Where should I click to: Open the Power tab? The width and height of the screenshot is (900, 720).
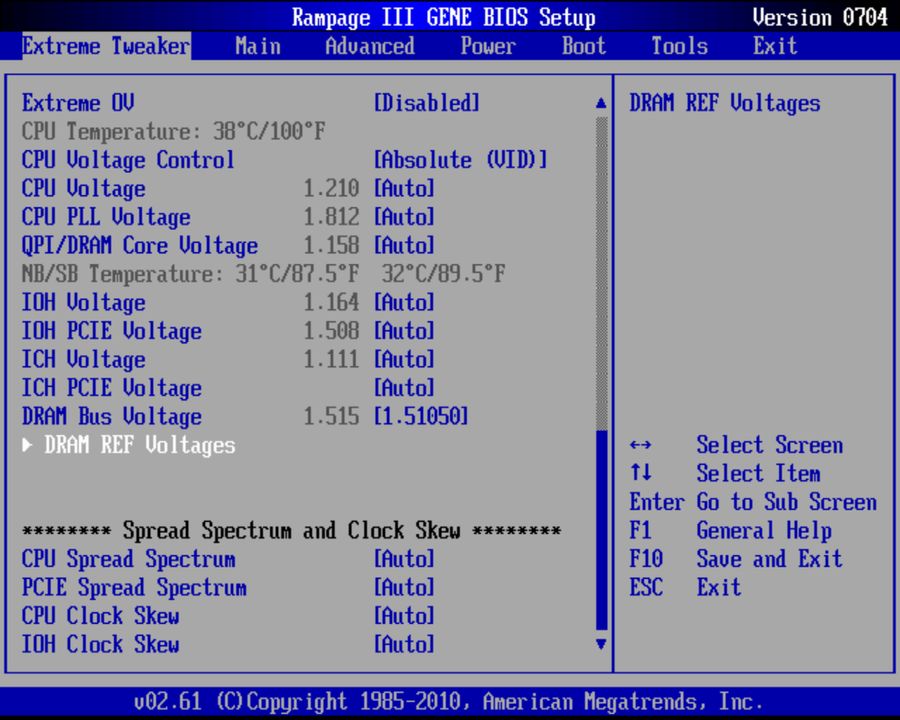pos(488,46)
